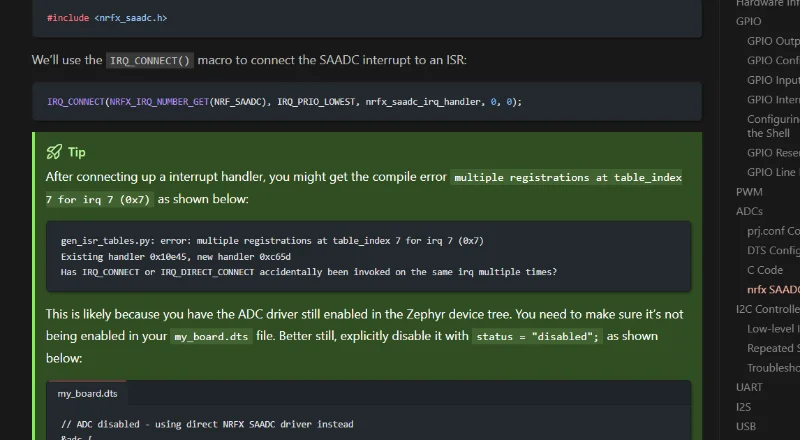800x440 pixels.
Task: Select ADCs in the table of contents
Action: [x=750, y=211]
